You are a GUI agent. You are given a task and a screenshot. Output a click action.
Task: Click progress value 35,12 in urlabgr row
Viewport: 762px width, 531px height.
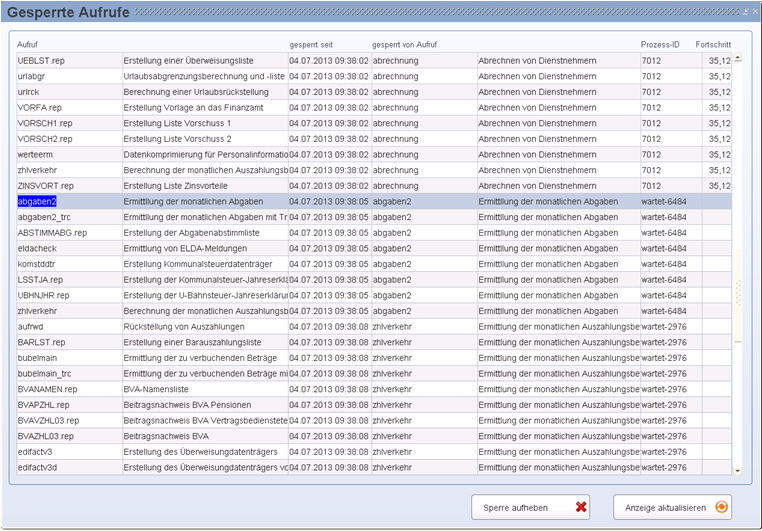pyautogui.click(x=719, y=76)
